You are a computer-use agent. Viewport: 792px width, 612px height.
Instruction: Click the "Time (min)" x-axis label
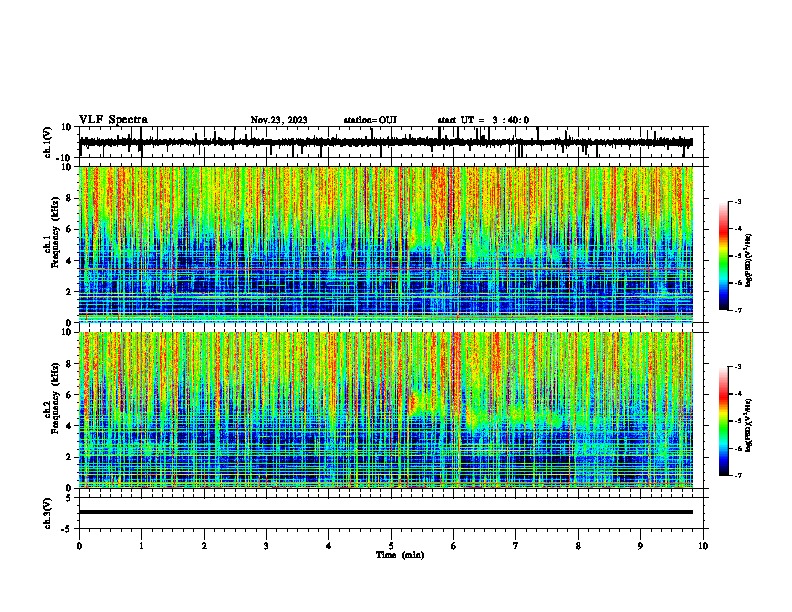[400, 555]
